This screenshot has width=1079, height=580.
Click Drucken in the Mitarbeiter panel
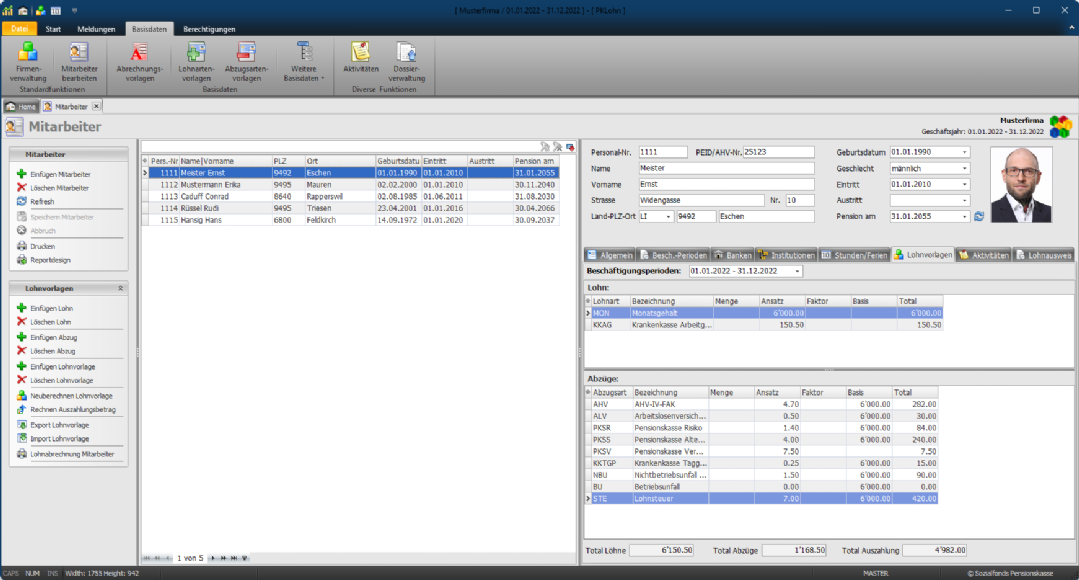[x=42, y=246]
